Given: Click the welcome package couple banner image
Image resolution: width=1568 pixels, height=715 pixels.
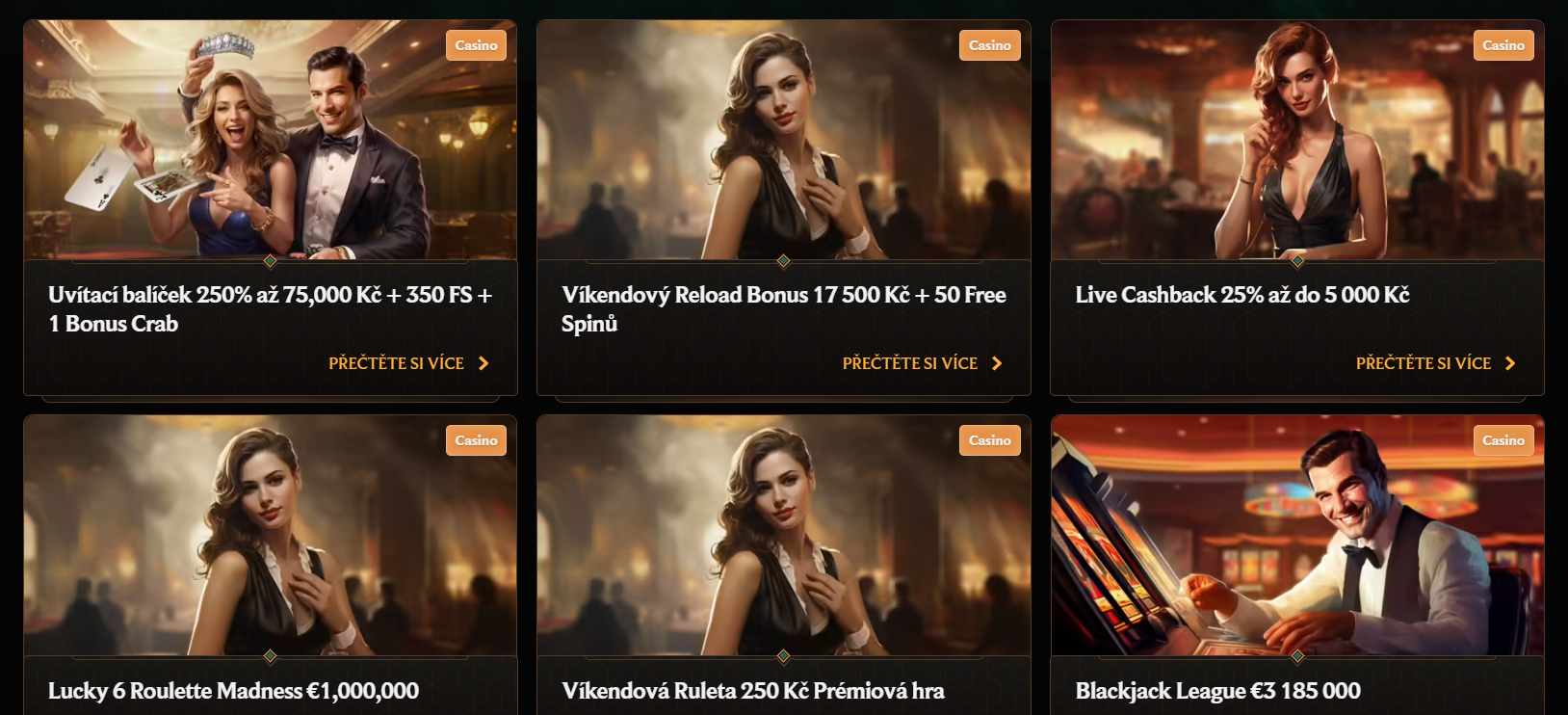Looking at the screenshot, I should coord(271,141).
